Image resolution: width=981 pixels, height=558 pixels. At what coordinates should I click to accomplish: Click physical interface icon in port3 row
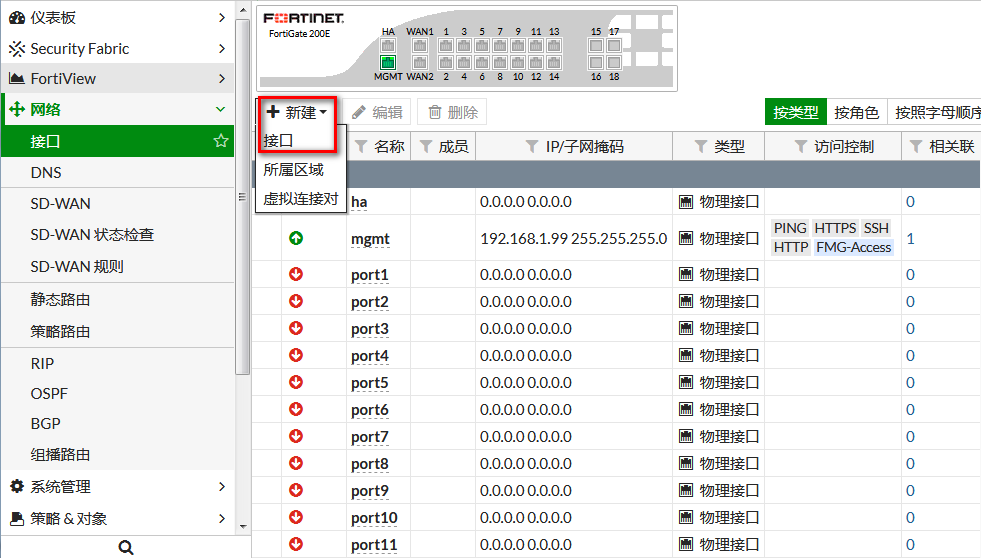(686, 328)
